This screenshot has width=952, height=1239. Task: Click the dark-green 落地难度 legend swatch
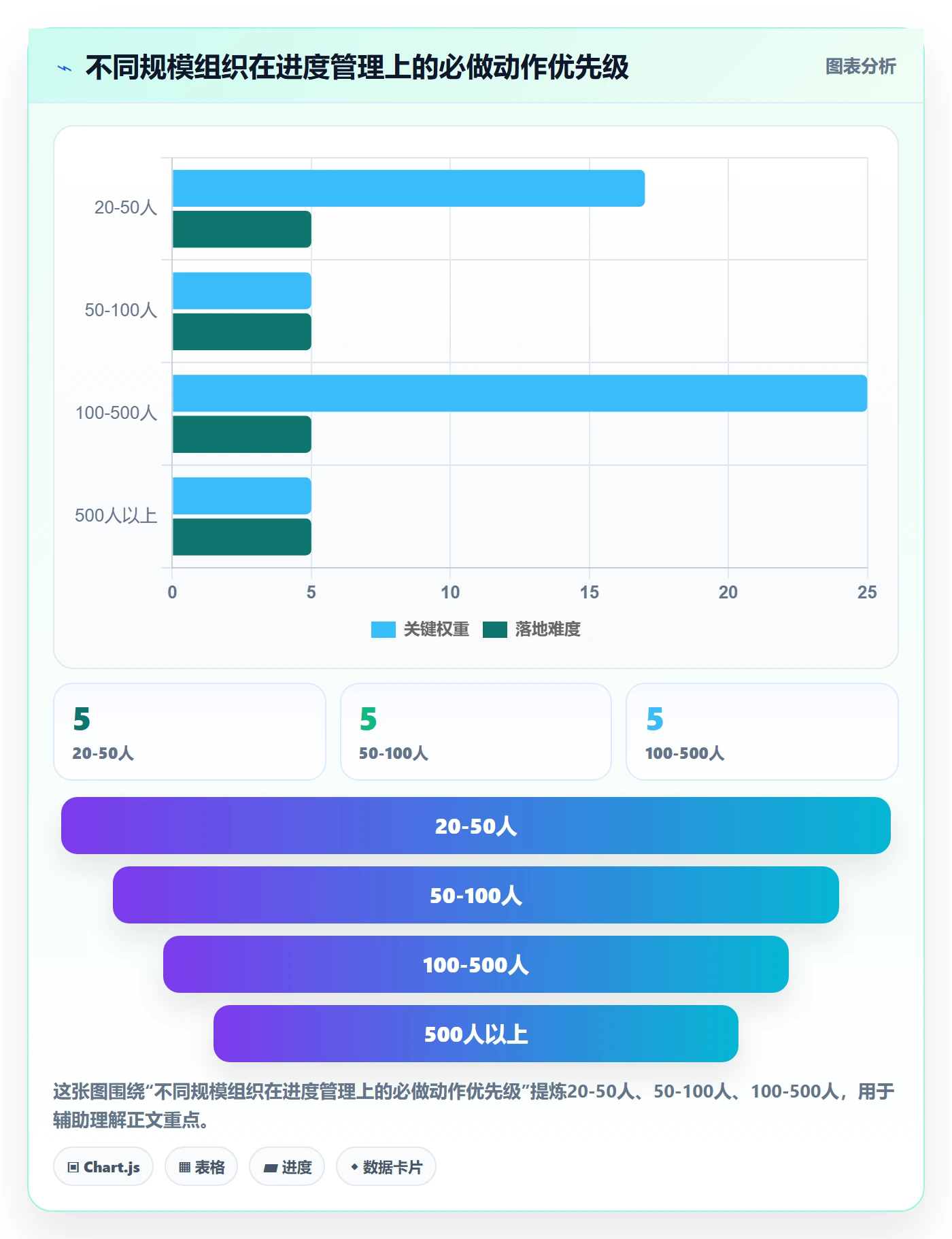[495, 630]
